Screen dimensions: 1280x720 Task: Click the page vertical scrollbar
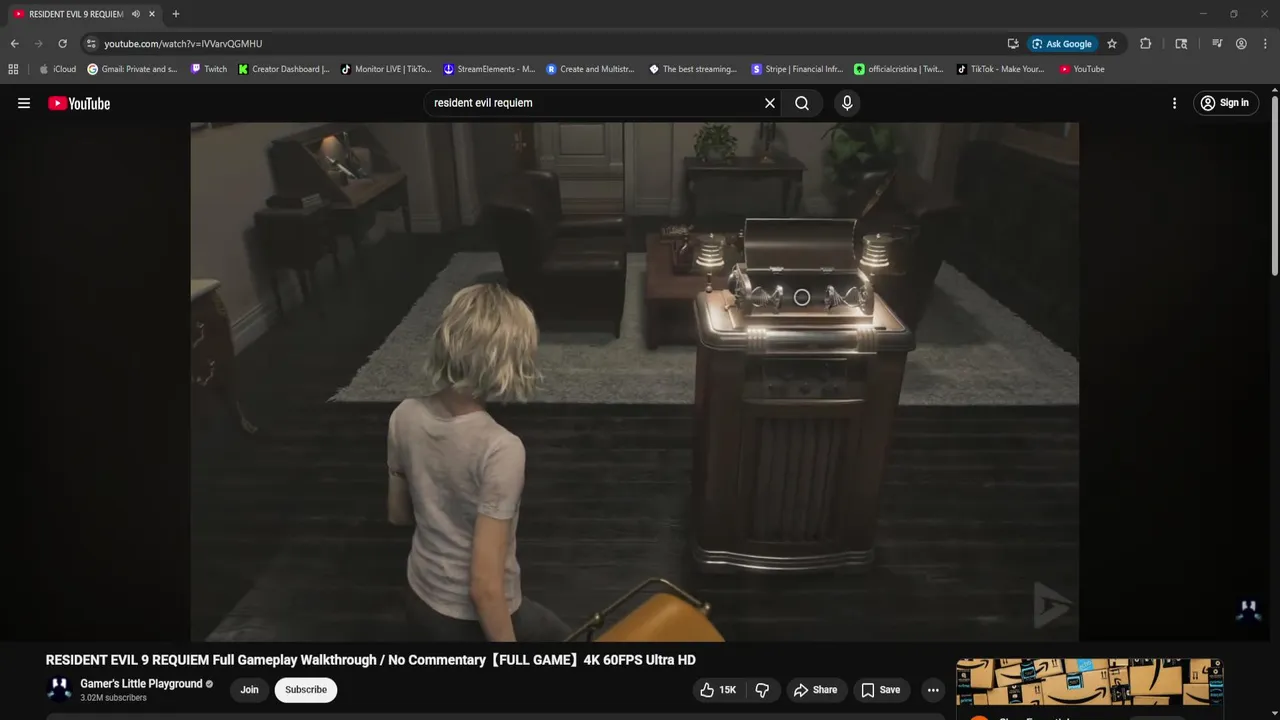pos(1275,185)
